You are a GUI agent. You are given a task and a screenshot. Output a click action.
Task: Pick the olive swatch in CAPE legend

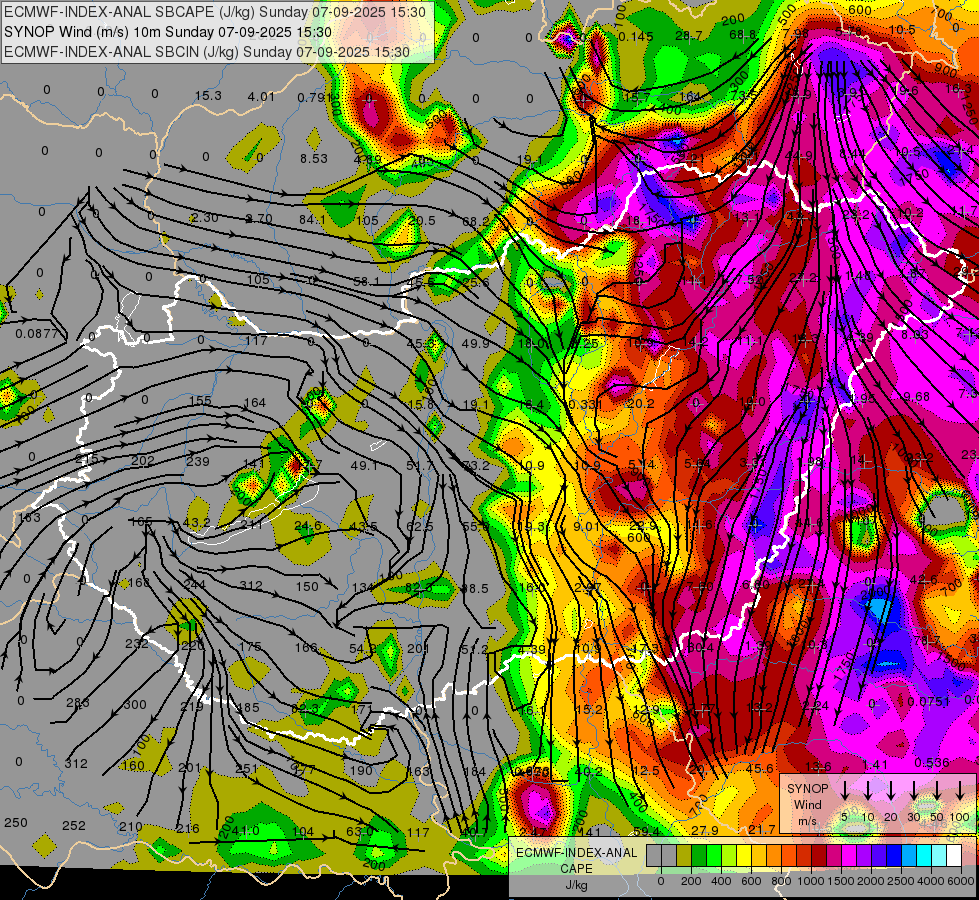coord(684,855)
